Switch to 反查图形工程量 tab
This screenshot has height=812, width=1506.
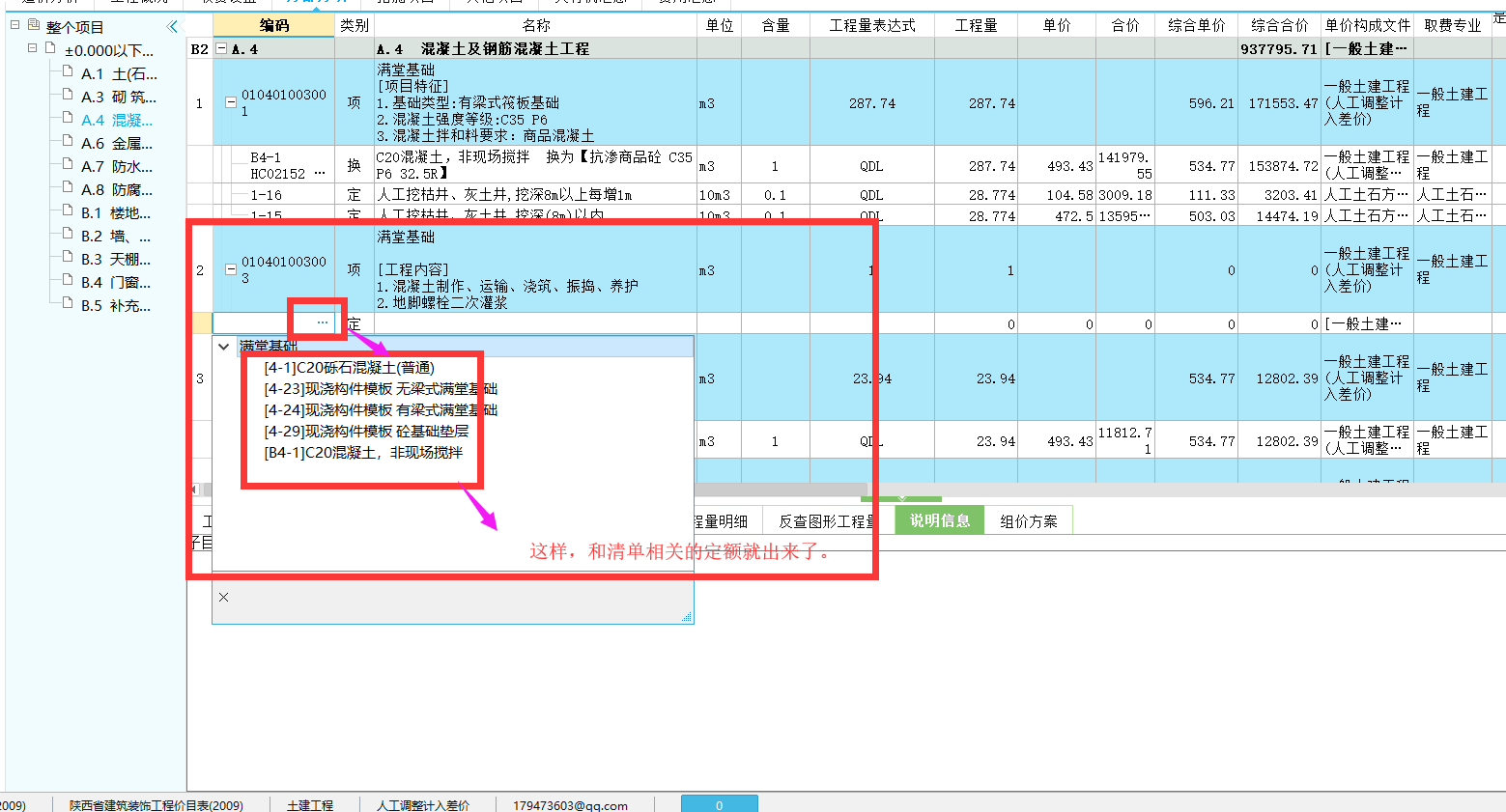826,520
